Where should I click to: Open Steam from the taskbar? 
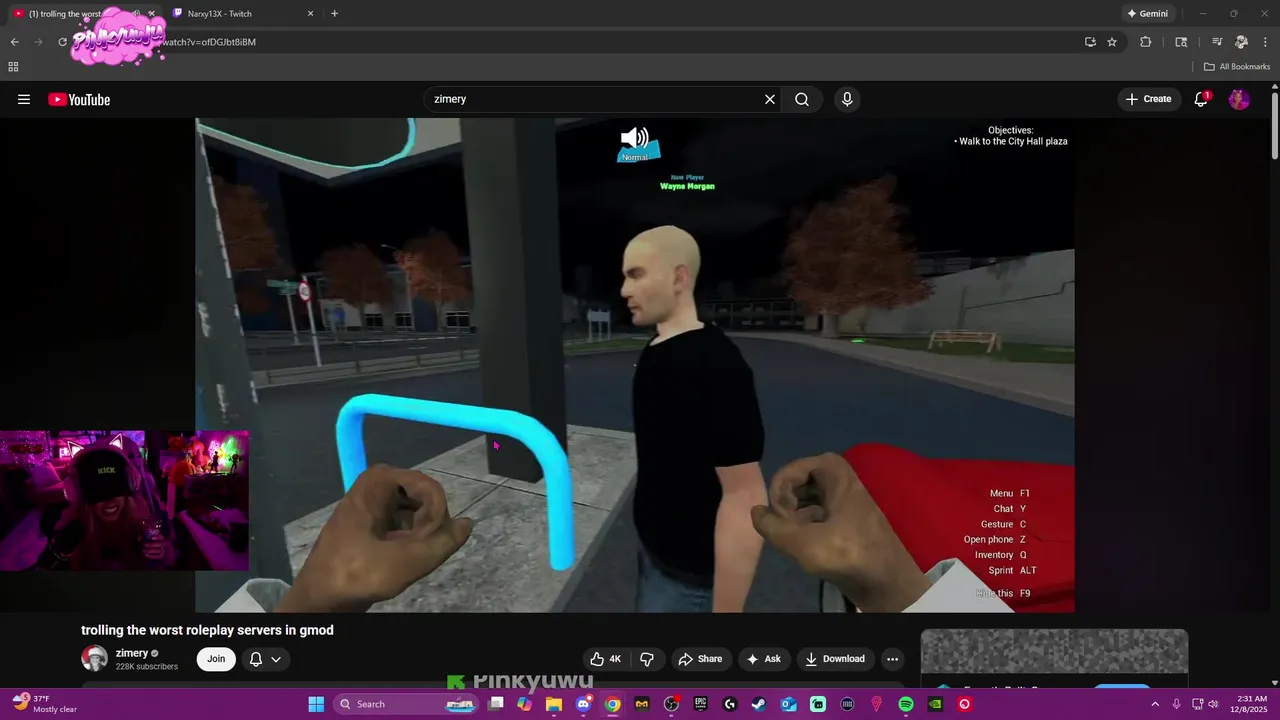point(759,704)
